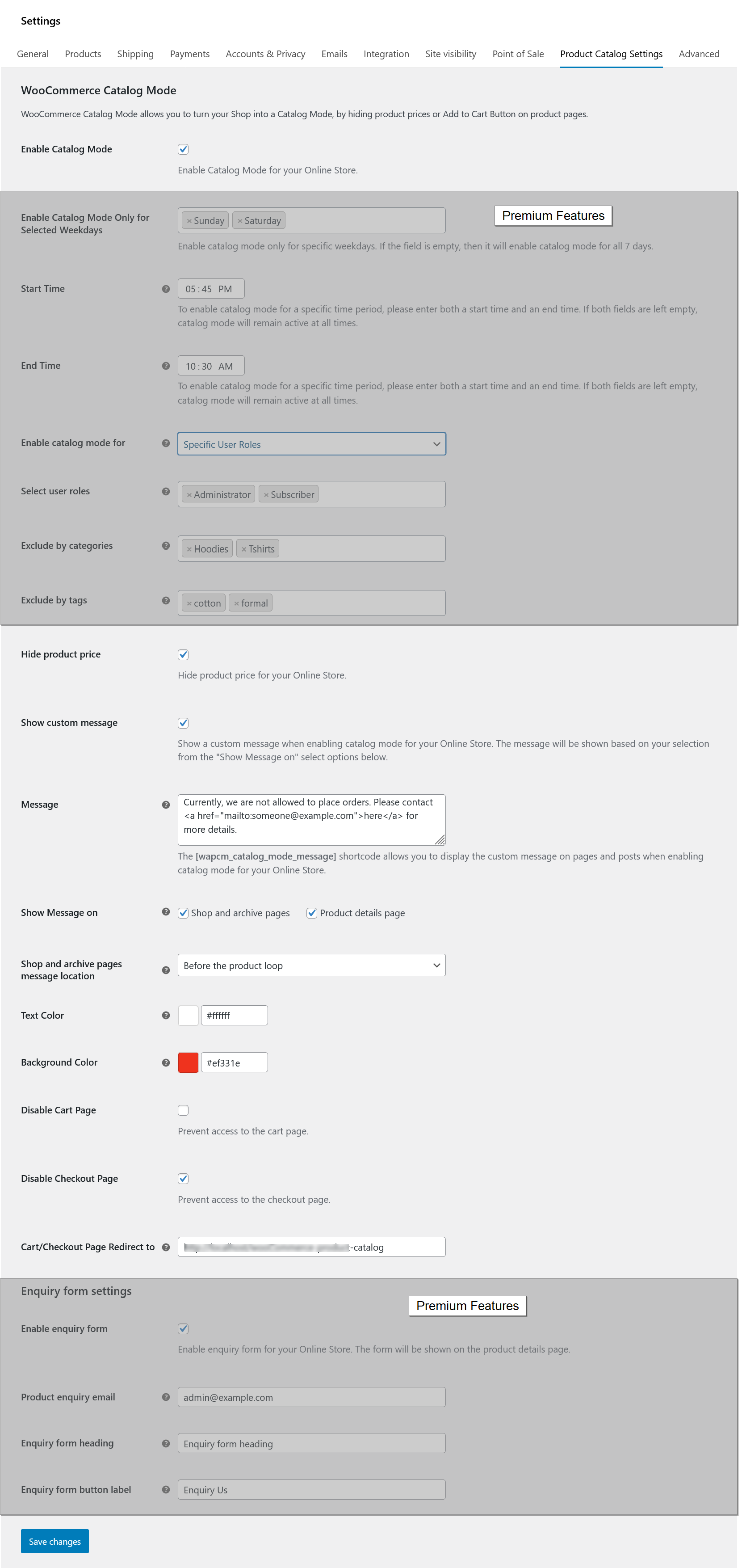Enable the Disable Cart Page checkbox
Screen dimensions: 742x1568
coord(183,1110)
